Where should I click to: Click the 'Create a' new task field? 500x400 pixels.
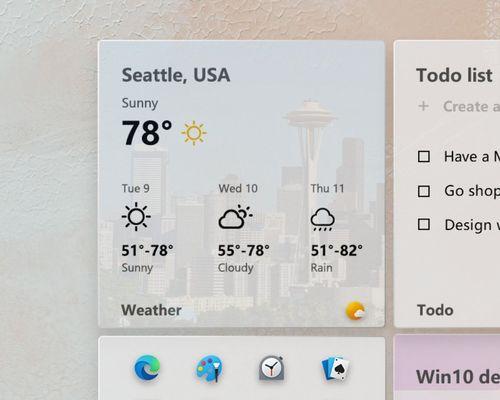[x=471, y=107]
